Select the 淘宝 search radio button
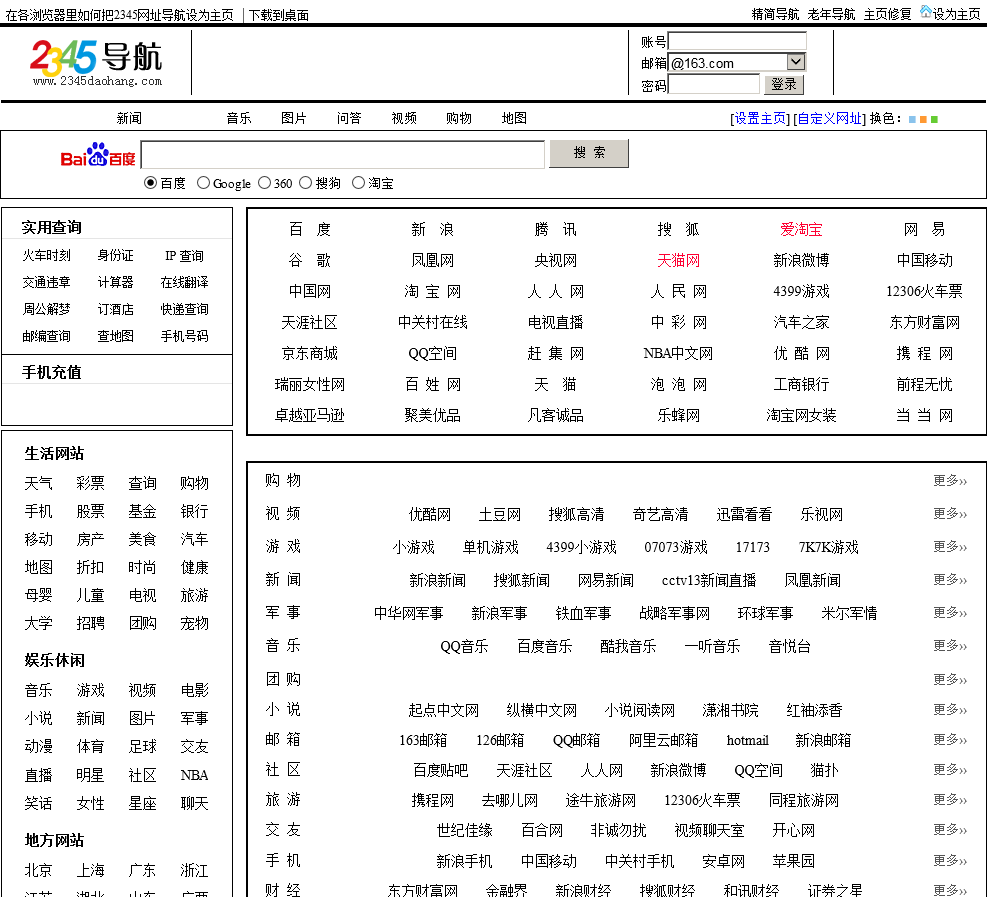 358,183
